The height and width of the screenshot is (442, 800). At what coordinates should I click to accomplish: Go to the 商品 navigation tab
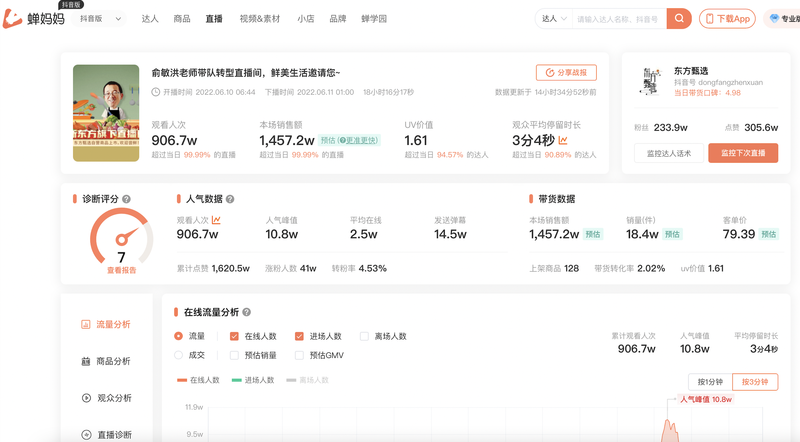pos(181,19)
